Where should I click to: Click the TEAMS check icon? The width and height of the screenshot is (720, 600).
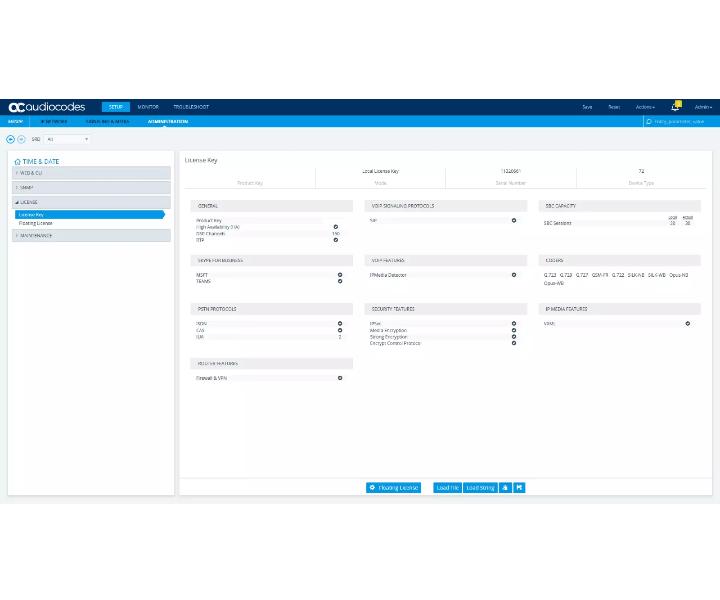pos(340,281)
